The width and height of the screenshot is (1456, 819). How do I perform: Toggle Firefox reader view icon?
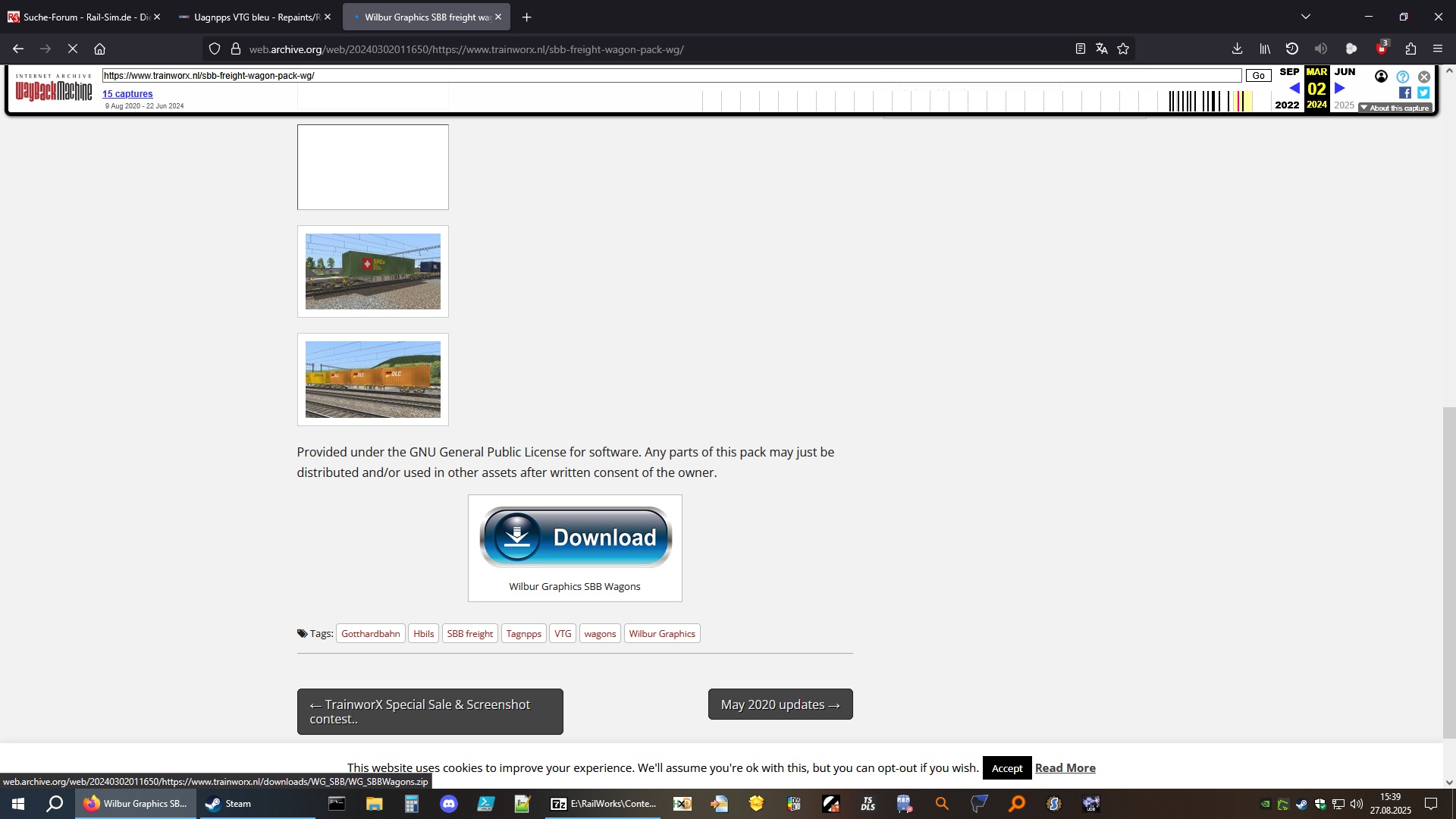pyautogui.click(x=1080, y=49)
